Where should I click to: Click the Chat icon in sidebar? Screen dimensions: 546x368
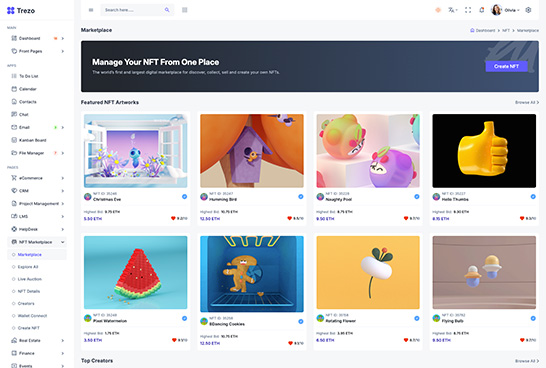coord(14,114)
